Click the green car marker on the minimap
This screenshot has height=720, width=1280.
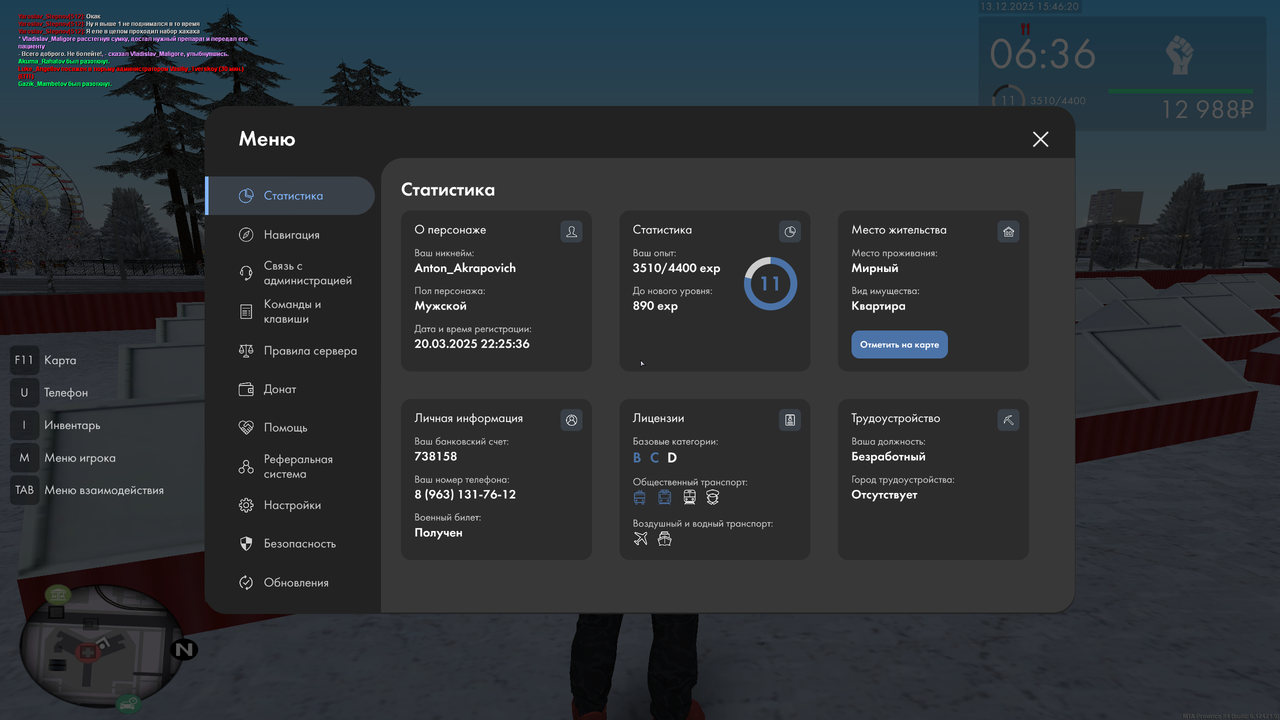point(128,704)
